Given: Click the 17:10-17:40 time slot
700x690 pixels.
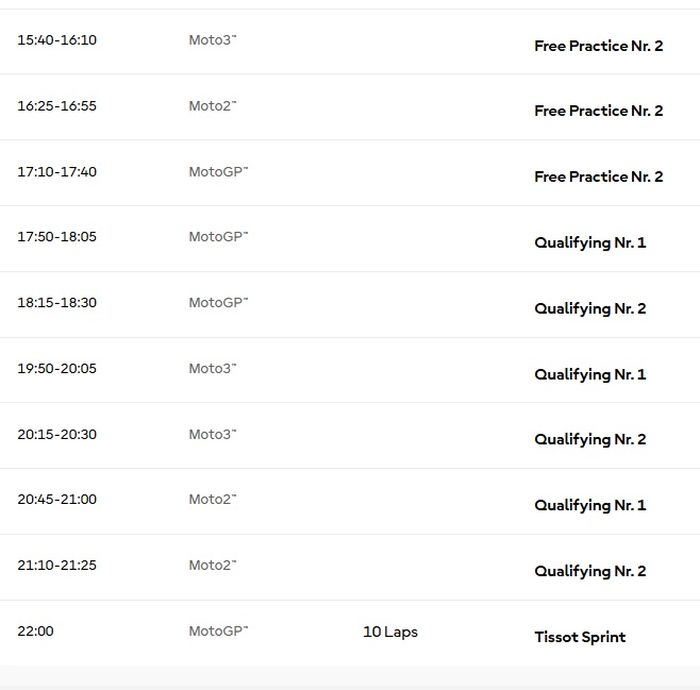Looking at the screenshot, I should click(57, 172).
